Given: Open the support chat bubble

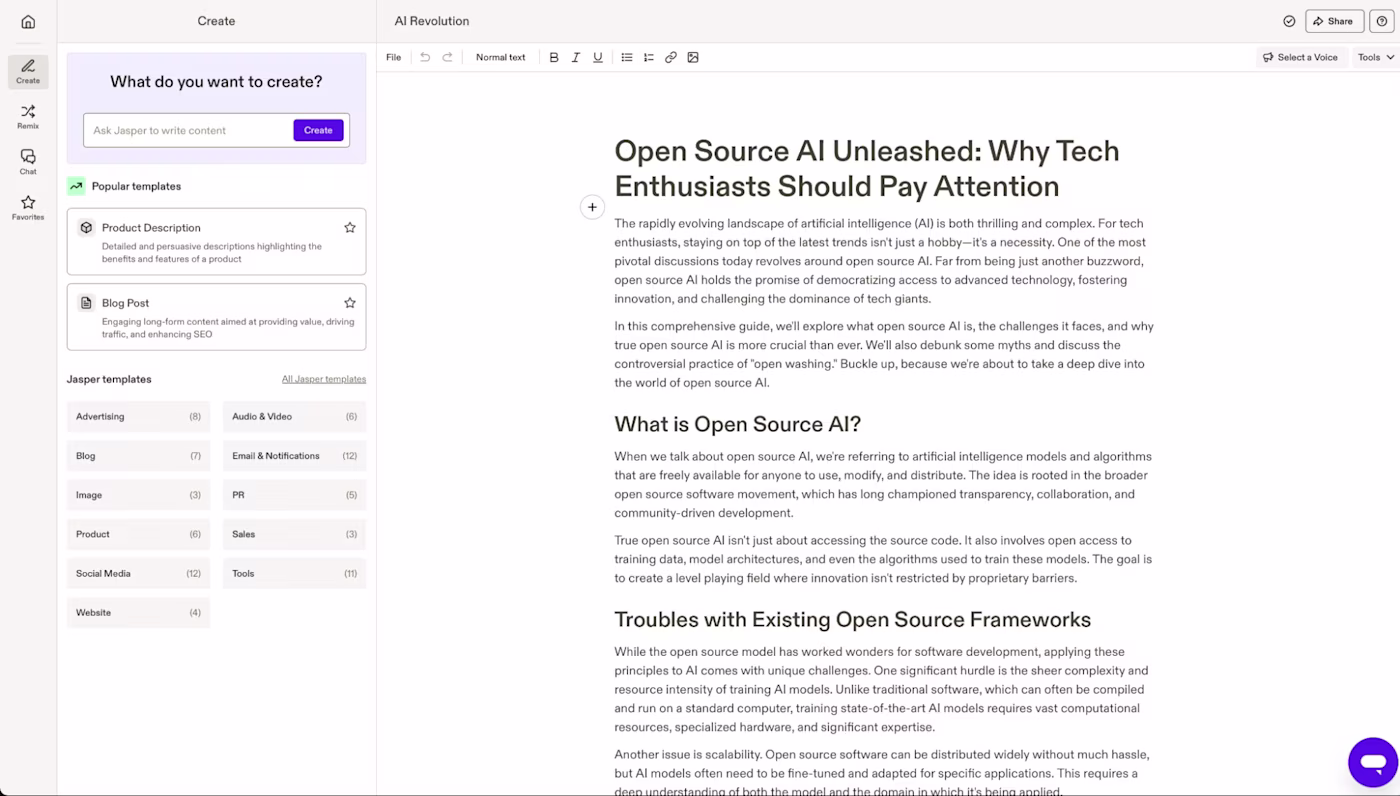Looking at the screenshot, I should click(x=1373, y=762).
